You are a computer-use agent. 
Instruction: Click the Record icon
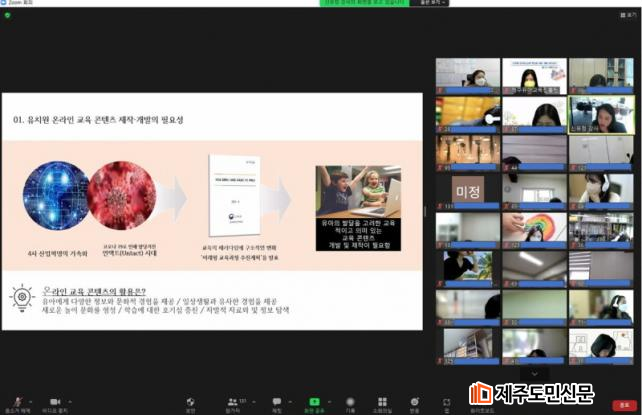tap(350, 401)
